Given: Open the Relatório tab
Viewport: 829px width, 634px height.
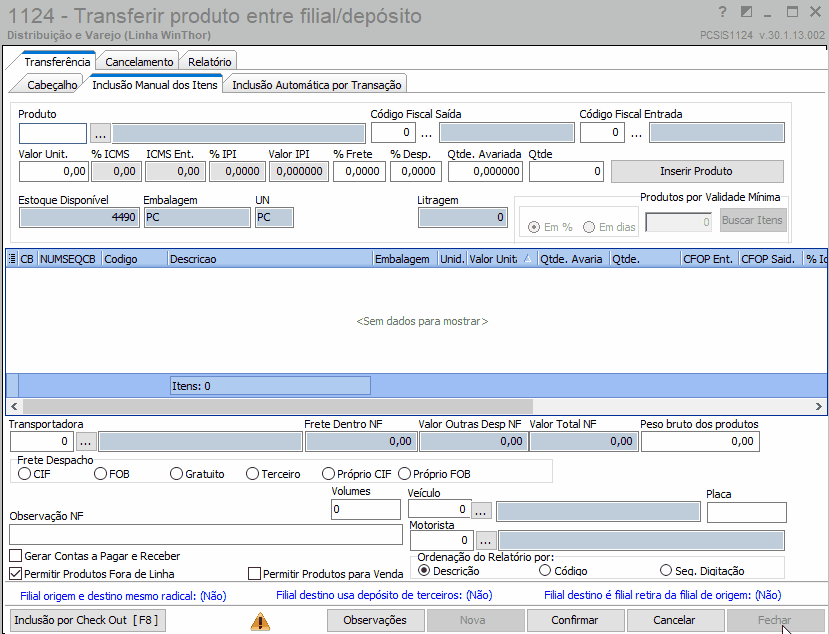Looking at the screenshot, I should tap(209, 61).
